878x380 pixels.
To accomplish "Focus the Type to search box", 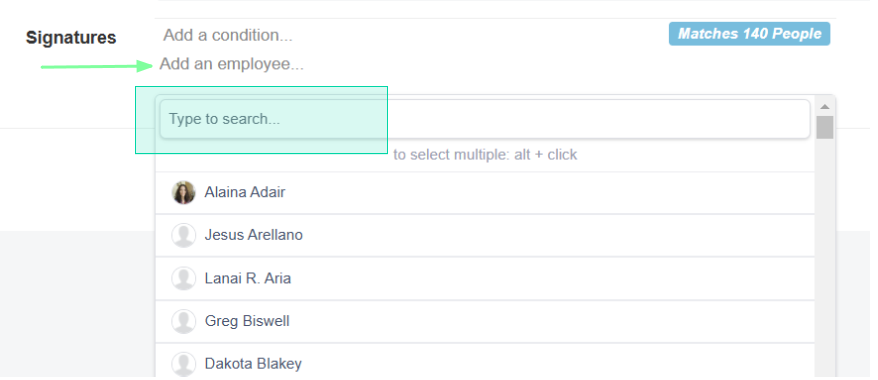I will point(485,119).
